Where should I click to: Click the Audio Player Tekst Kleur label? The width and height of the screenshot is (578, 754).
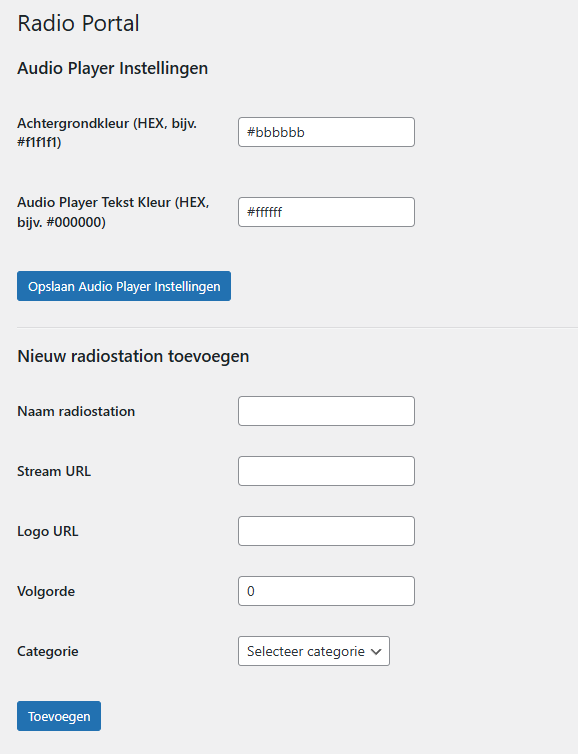pos(113,212)
